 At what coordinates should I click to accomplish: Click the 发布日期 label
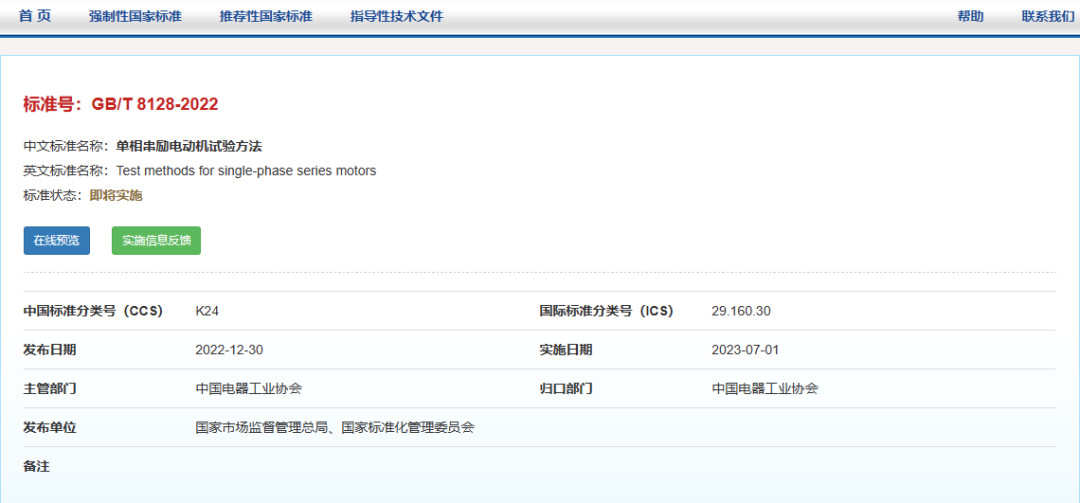coord(50,350)
